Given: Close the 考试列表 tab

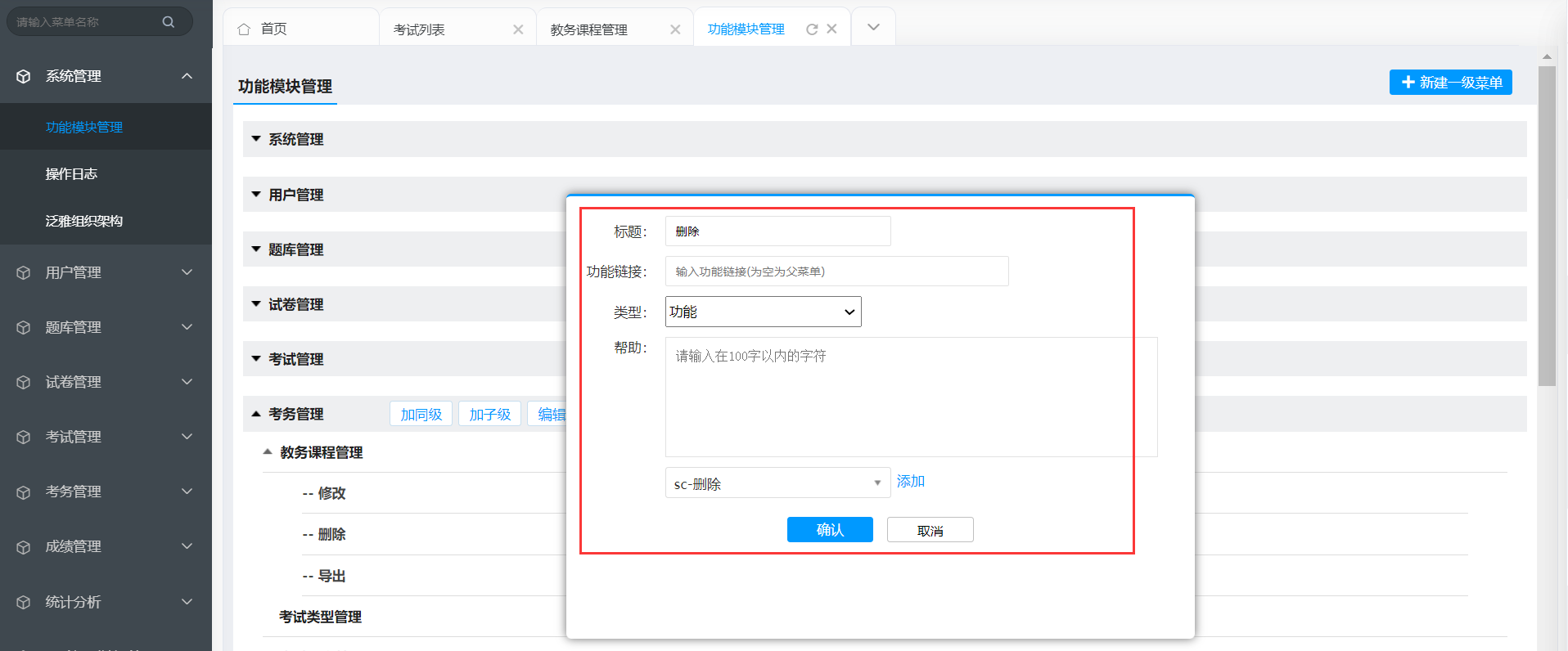Looking at the screenshot, I should [x=518, y=29].
